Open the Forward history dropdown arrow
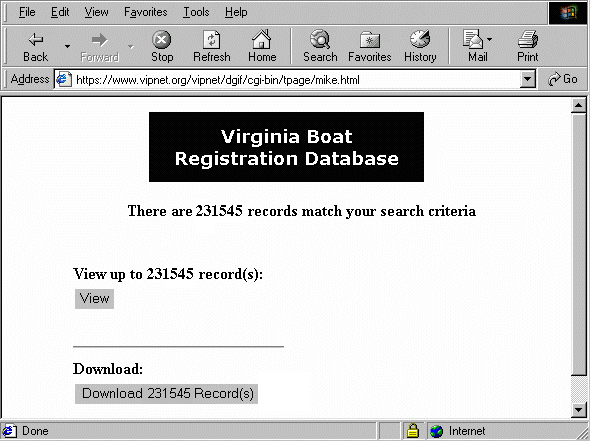This screenshot has height=441, width=590. click(131, 46)
